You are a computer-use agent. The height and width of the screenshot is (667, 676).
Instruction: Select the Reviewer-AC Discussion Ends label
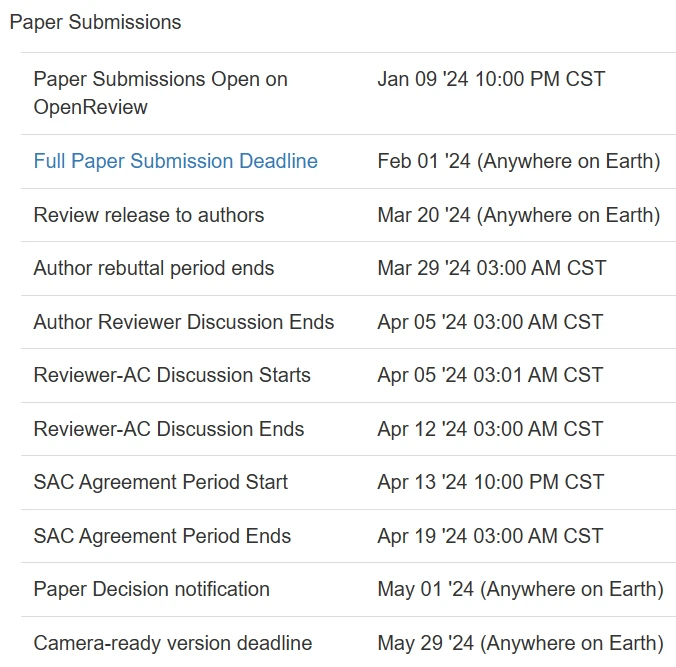tap(168, 429)
